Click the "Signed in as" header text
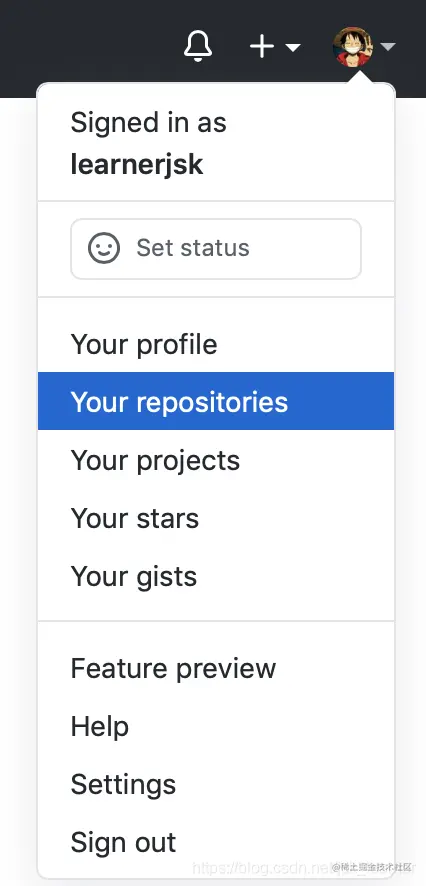 pos(149,123)
